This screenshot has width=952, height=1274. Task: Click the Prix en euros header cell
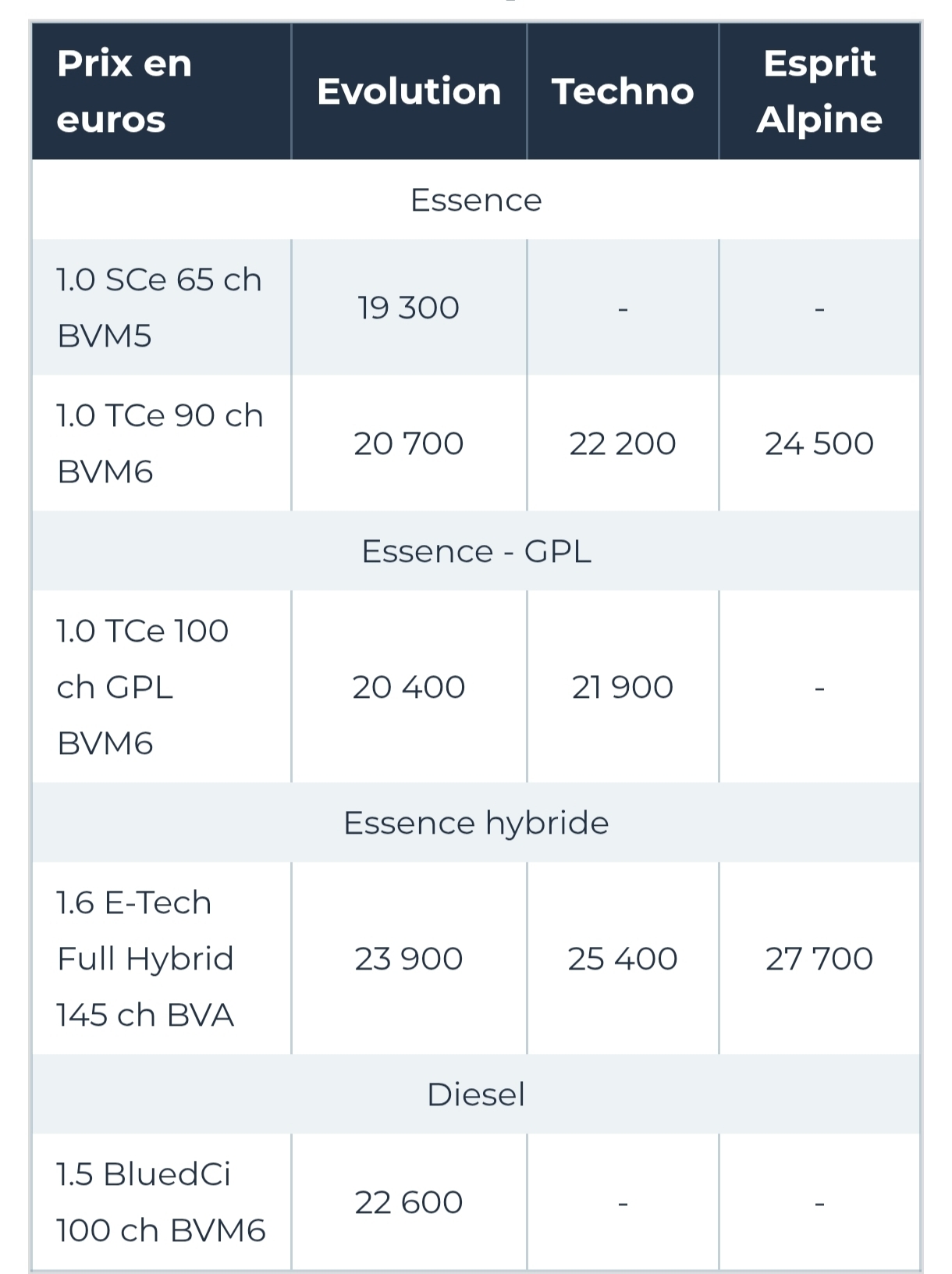pyautogui.click(x=125, y=91)
